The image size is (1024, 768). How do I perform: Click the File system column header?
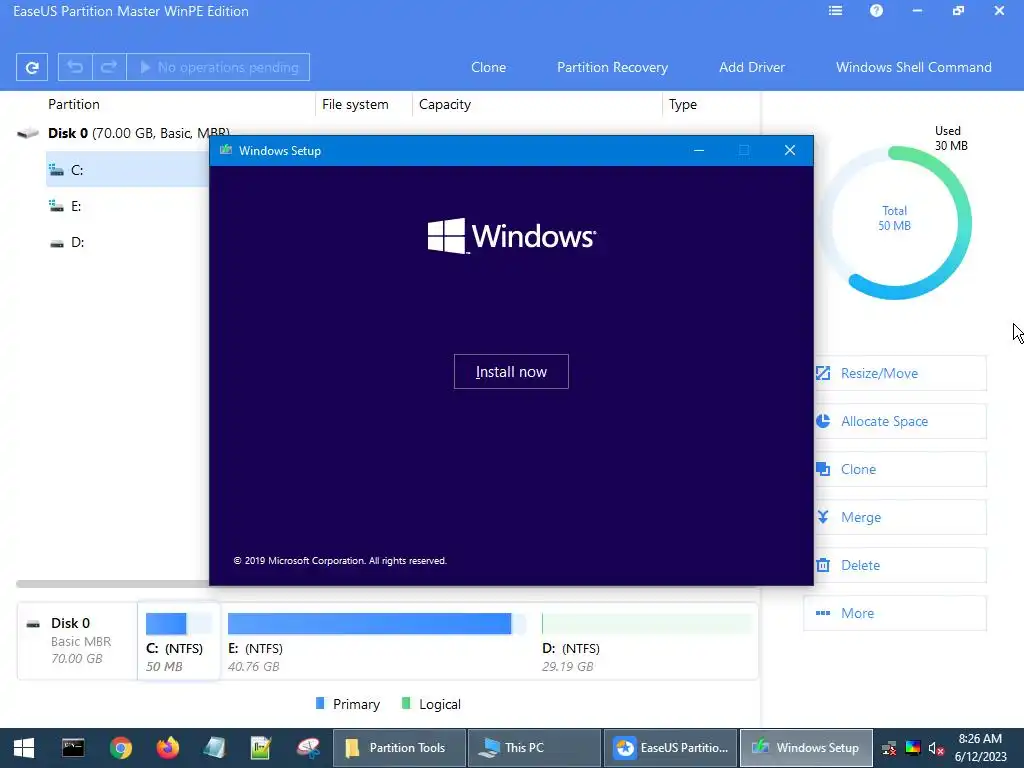[x=355, y=104]
